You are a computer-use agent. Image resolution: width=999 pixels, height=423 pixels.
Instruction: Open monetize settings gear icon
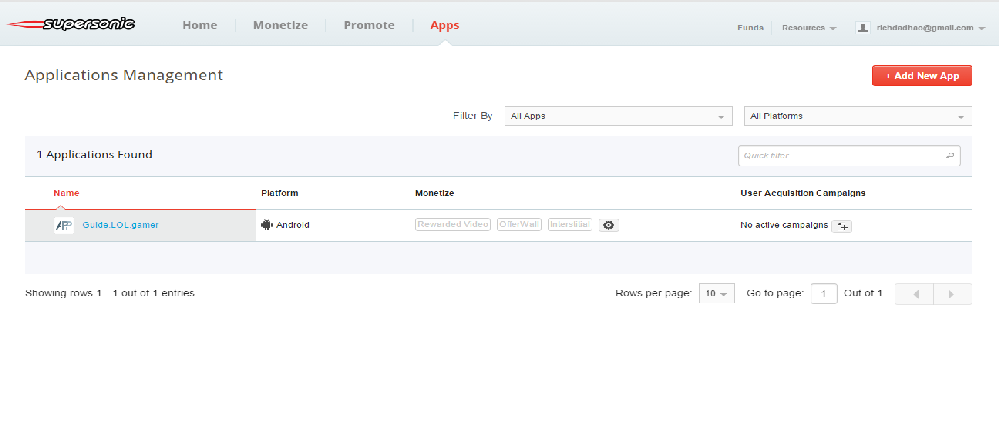pyautogui.click(x=609, y=225)
